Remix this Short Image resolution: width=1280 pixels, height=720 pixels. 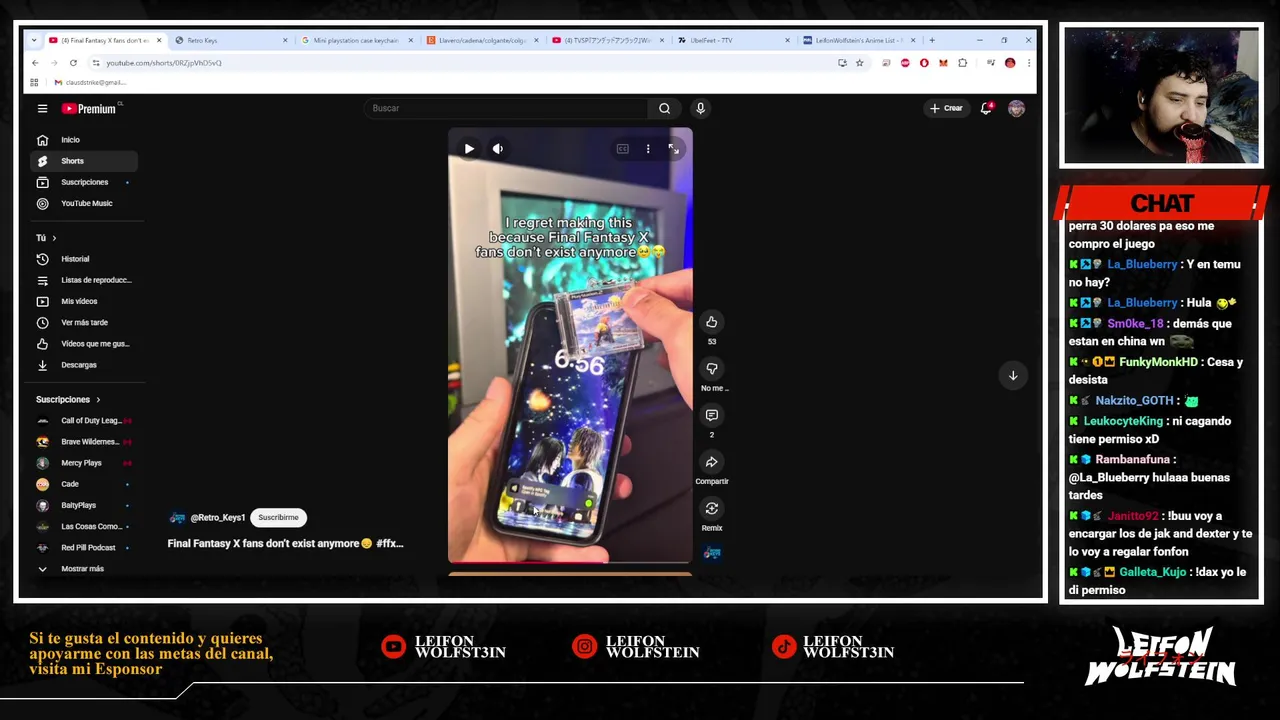click(711, 508)
